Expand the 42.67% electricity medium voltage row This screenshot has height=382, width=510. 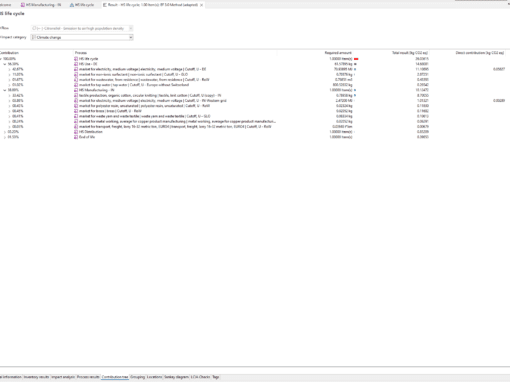click(9, 69)
